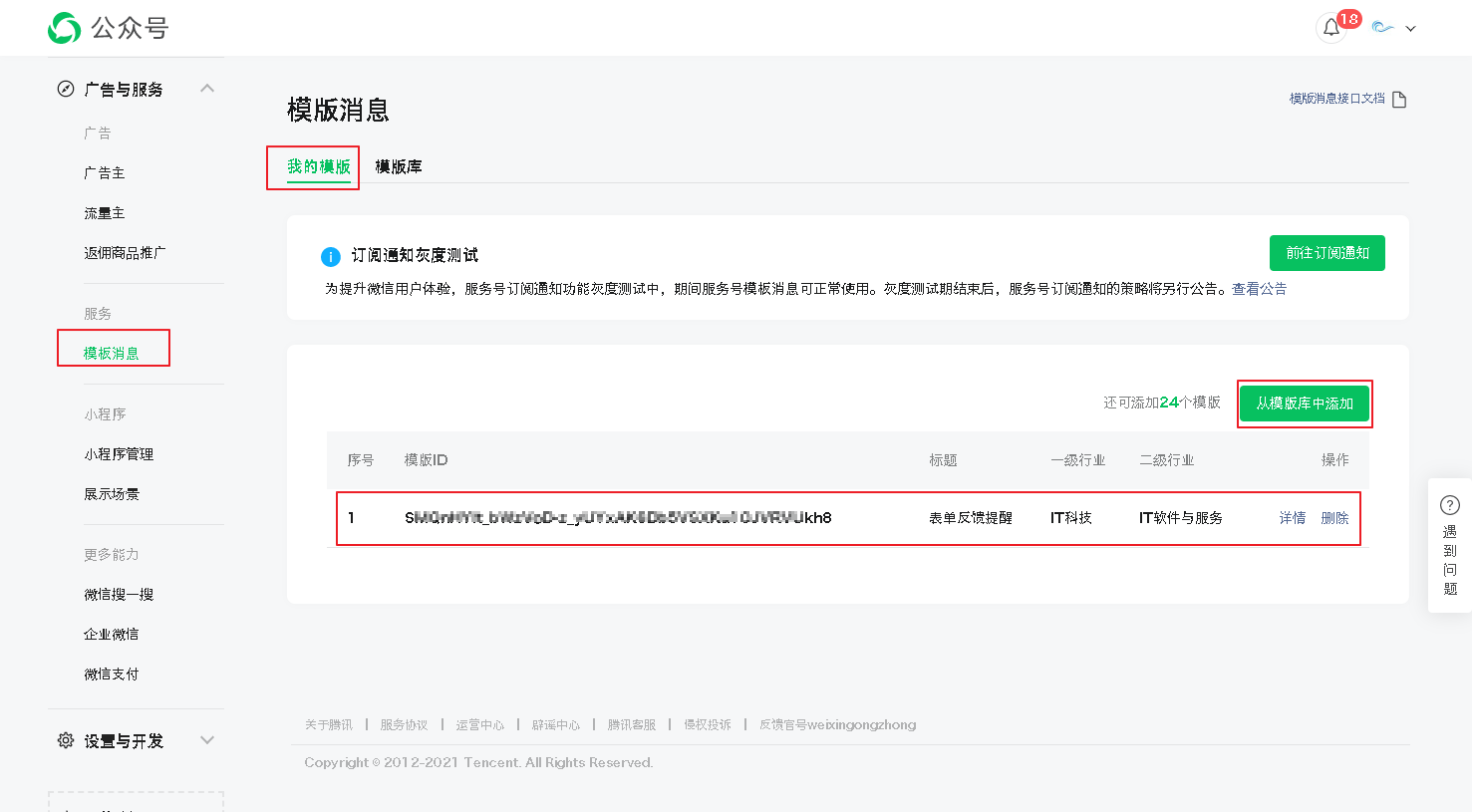Click the blue info icon by 订阅通知灰度测试

pyautogui.click(x=331, y=257)
